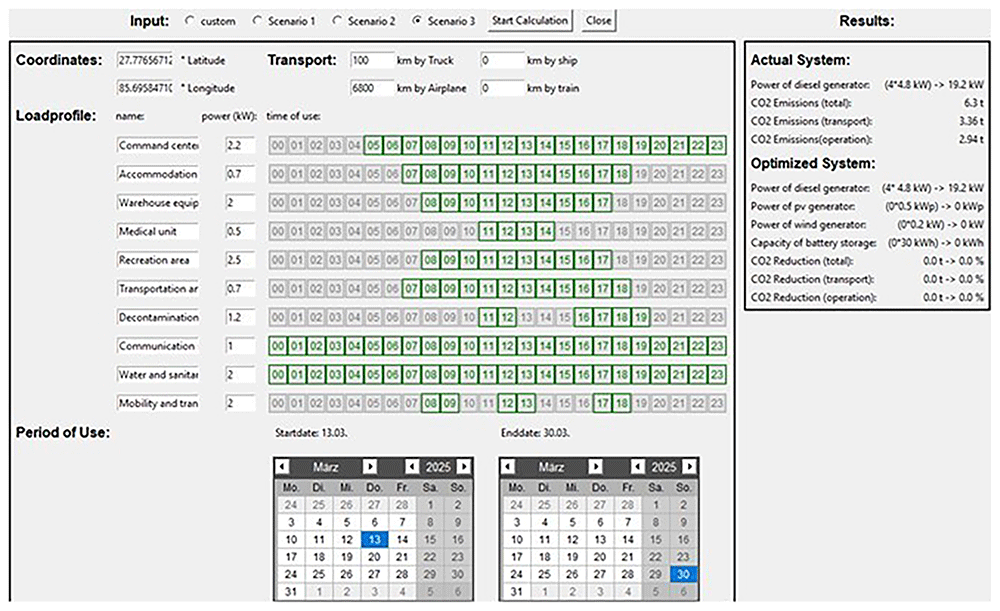Click the Start Calculation button

(529, 20)
